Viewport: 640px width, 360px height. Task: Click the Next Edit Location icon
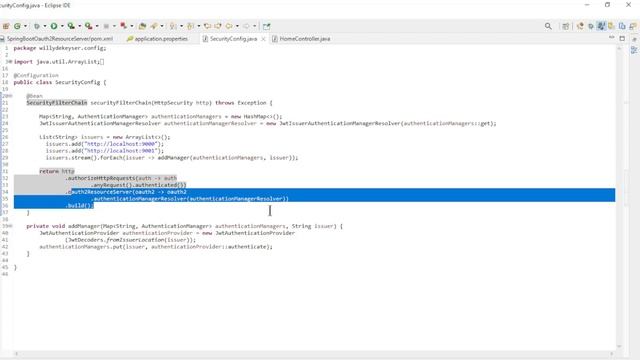pyautogui.click(x=218, y=26)
